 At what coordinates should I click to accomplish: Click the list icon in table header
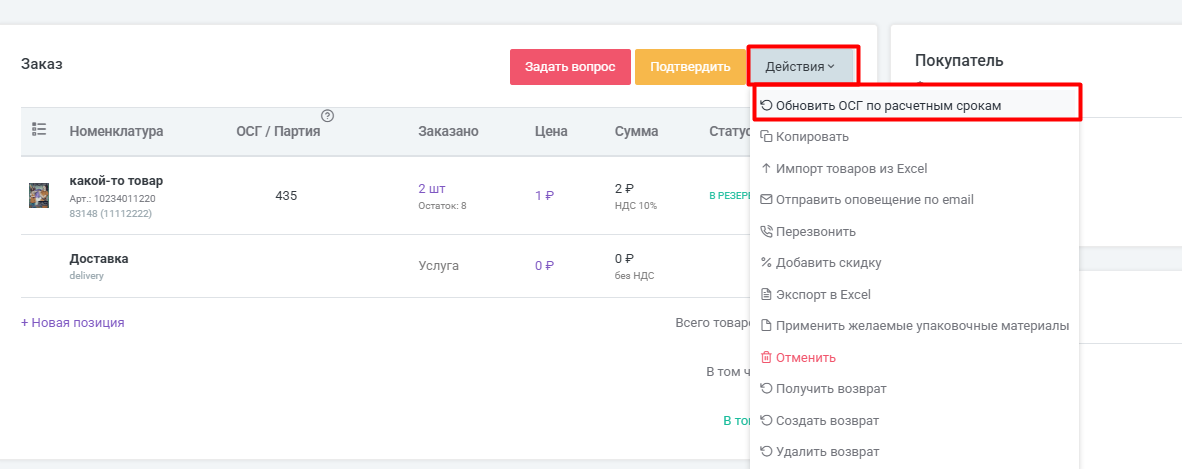(39, 130)
